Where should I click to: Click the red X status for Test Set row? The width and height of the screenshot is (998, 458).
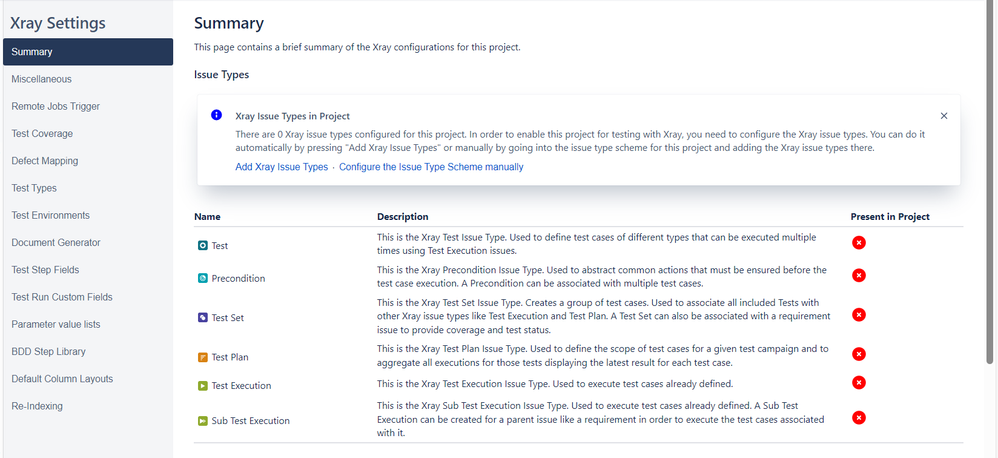859,314
